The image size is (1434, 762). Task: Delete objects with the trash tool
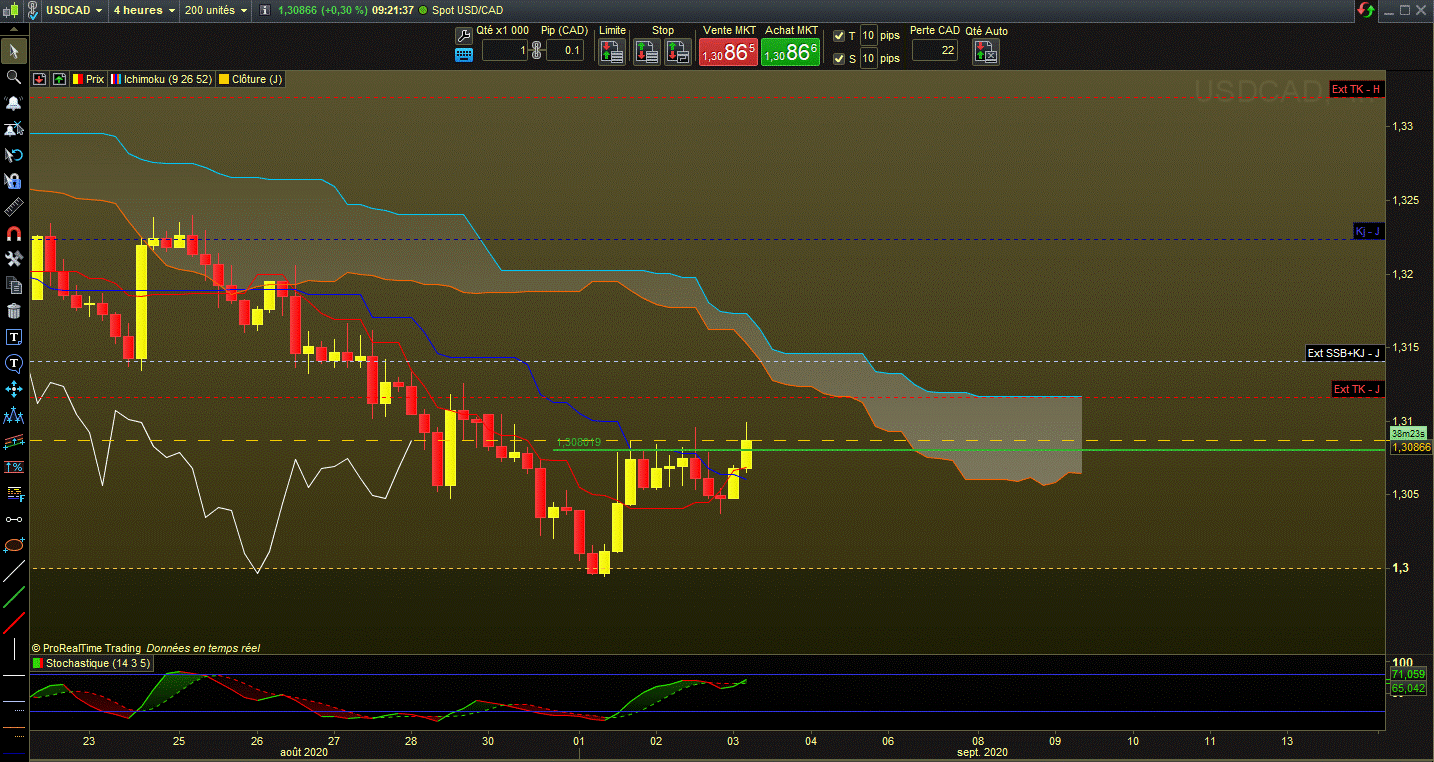pos(14,311)
